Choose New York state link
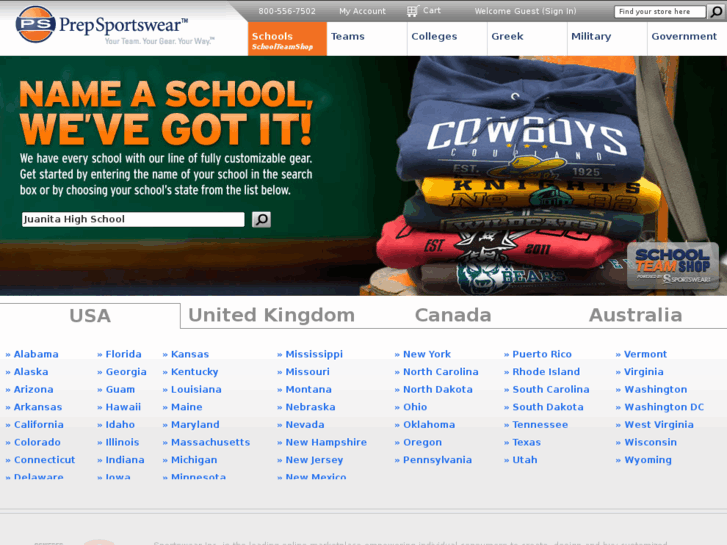 pyautogui.click(x=427, y=354)
